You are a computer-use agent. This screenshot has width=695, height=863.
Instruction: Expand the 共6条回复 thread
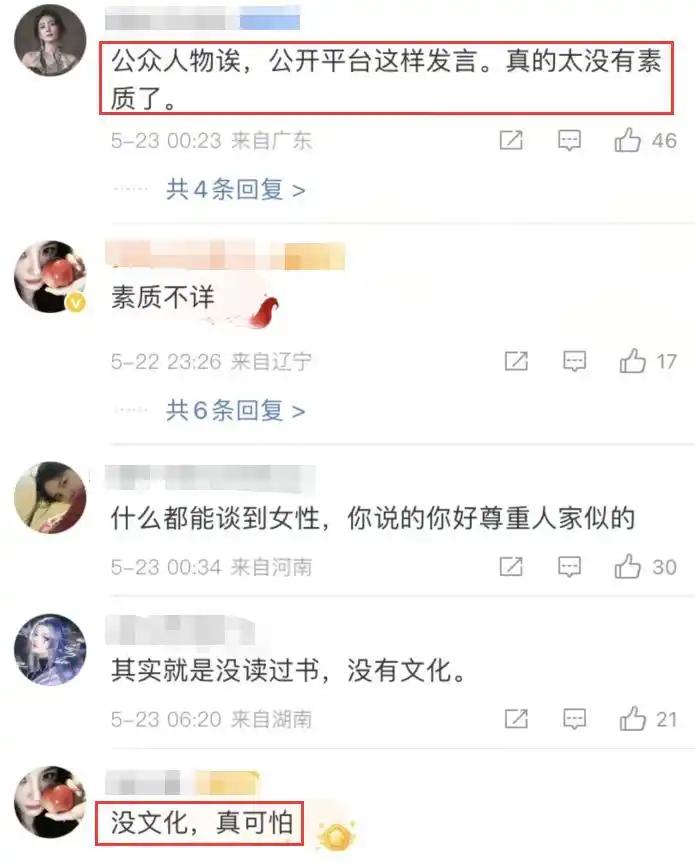pyautogui.click(x=236, y=411)
